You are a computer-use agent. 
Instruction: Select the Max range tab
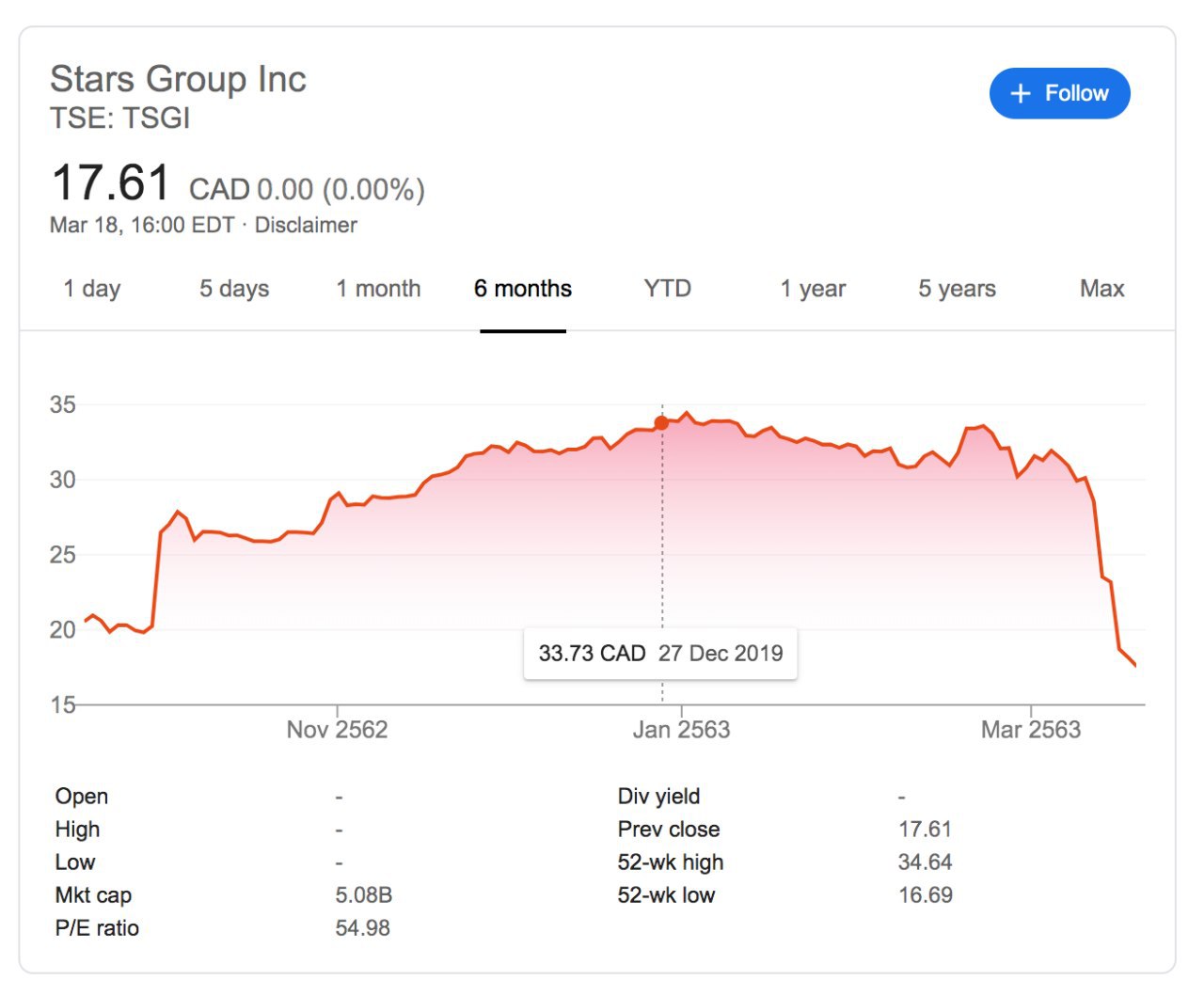coord(1101,289)
